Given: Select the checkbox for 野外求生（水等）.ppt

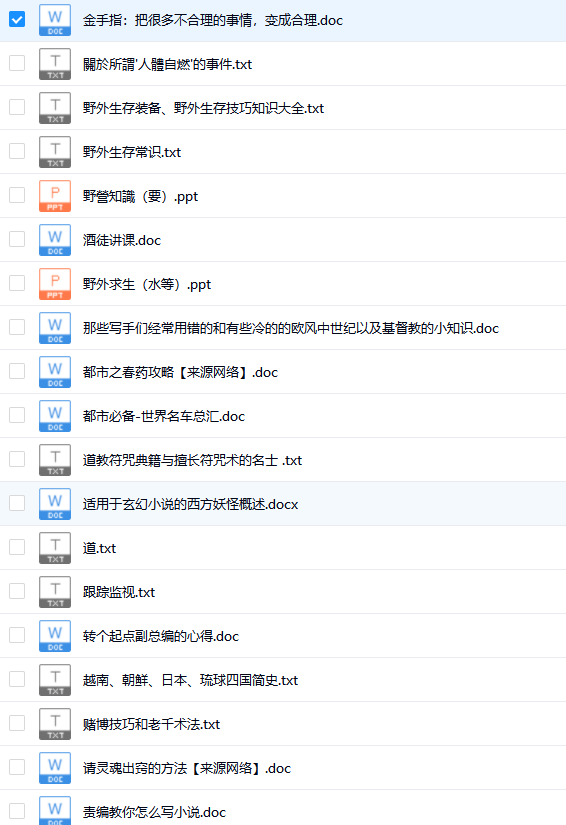Looking at the screenshot, I should point(17,283).
